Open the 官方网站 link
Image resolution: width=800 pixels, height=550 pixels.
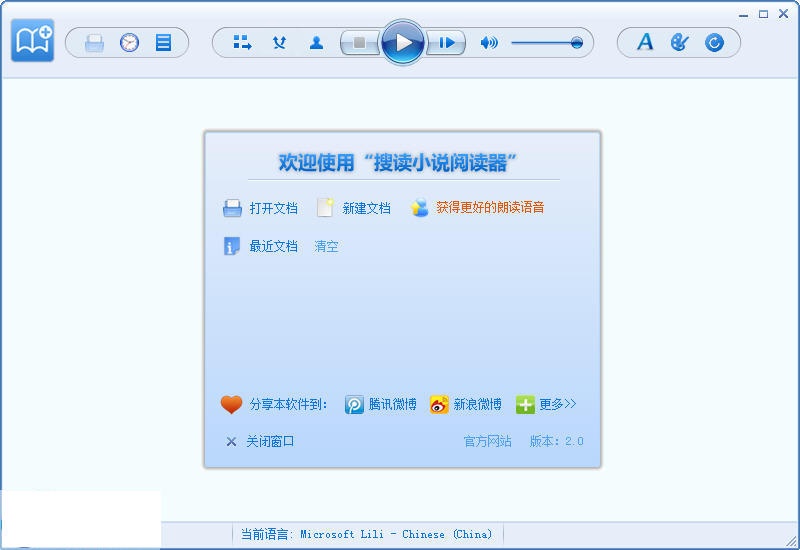(x=487, y=441)
